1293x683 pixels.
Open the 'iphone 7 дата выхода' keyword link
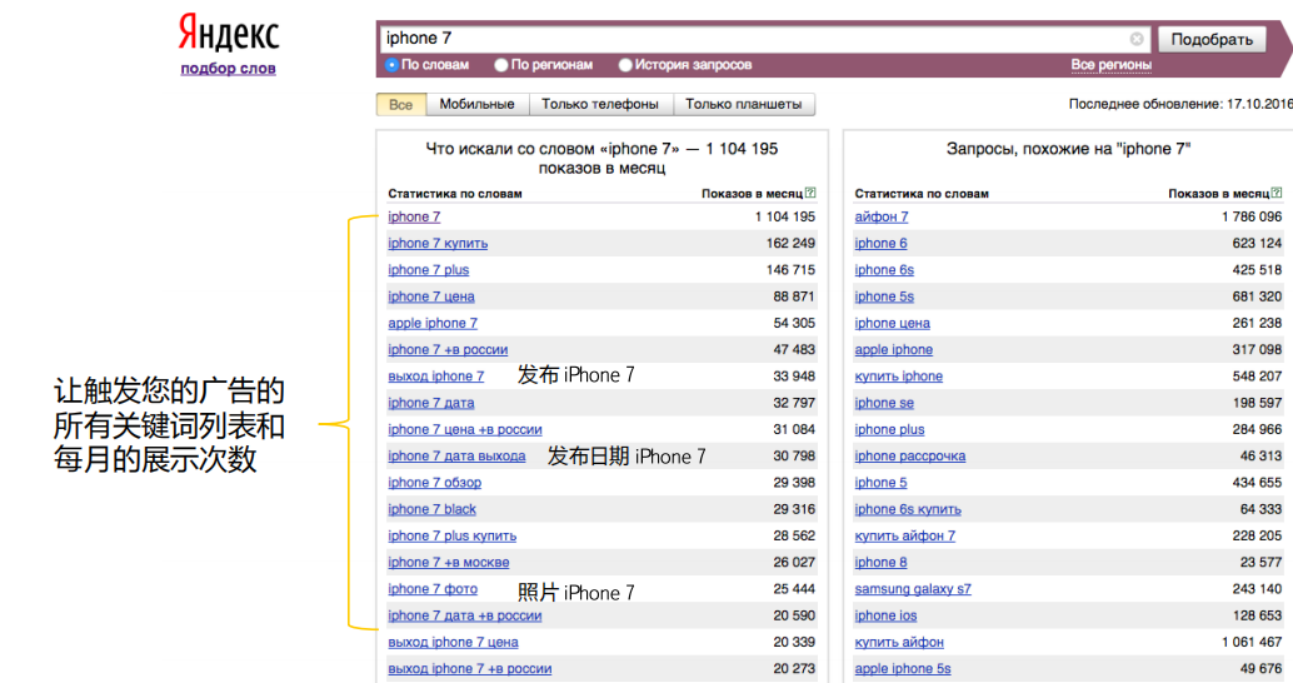click(x=457, y=456)
